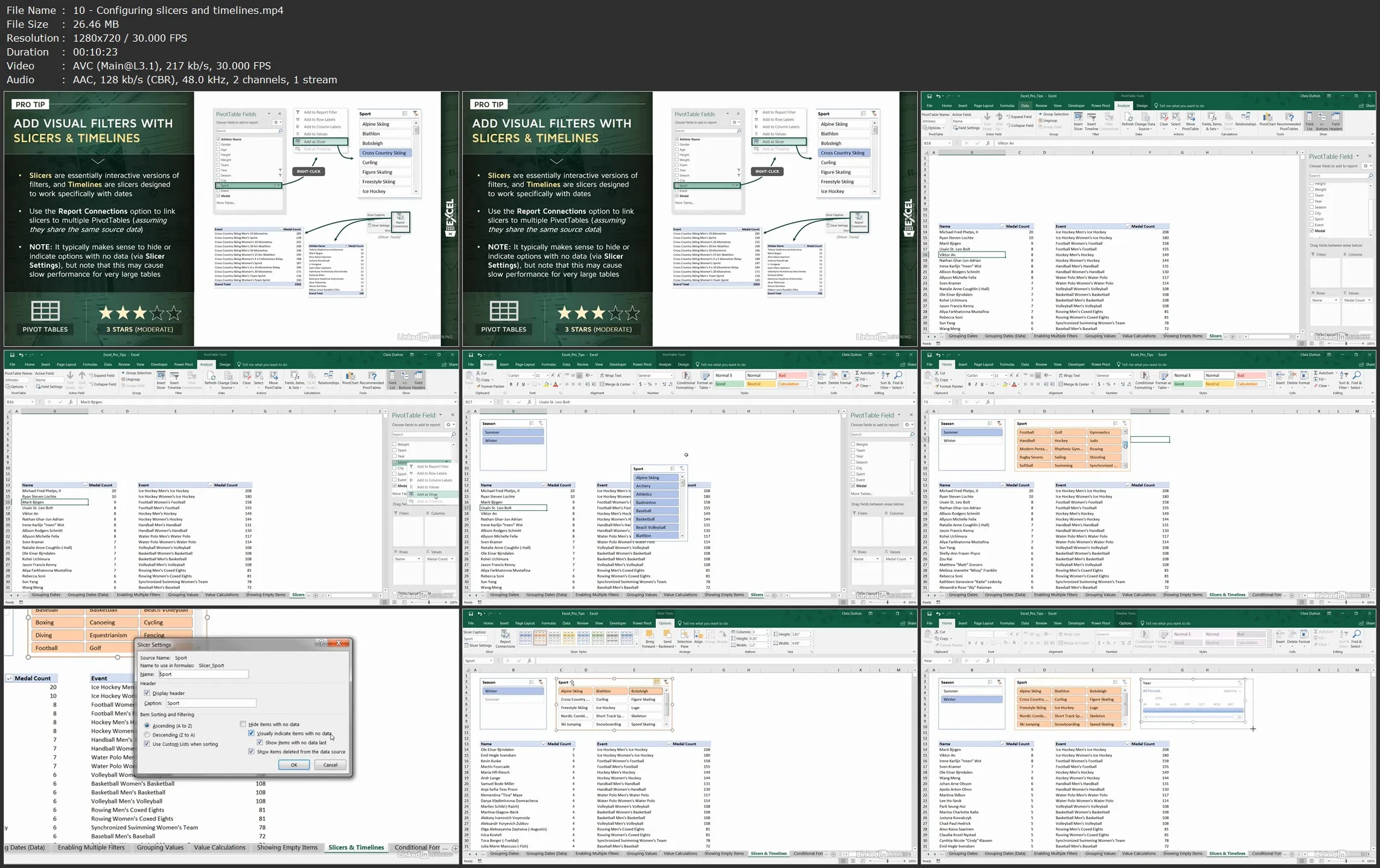The width and height of the screenshot is (1380, 868).
Task: Clear filter icon on the selected Sport slicer
Action: point(666,682)
